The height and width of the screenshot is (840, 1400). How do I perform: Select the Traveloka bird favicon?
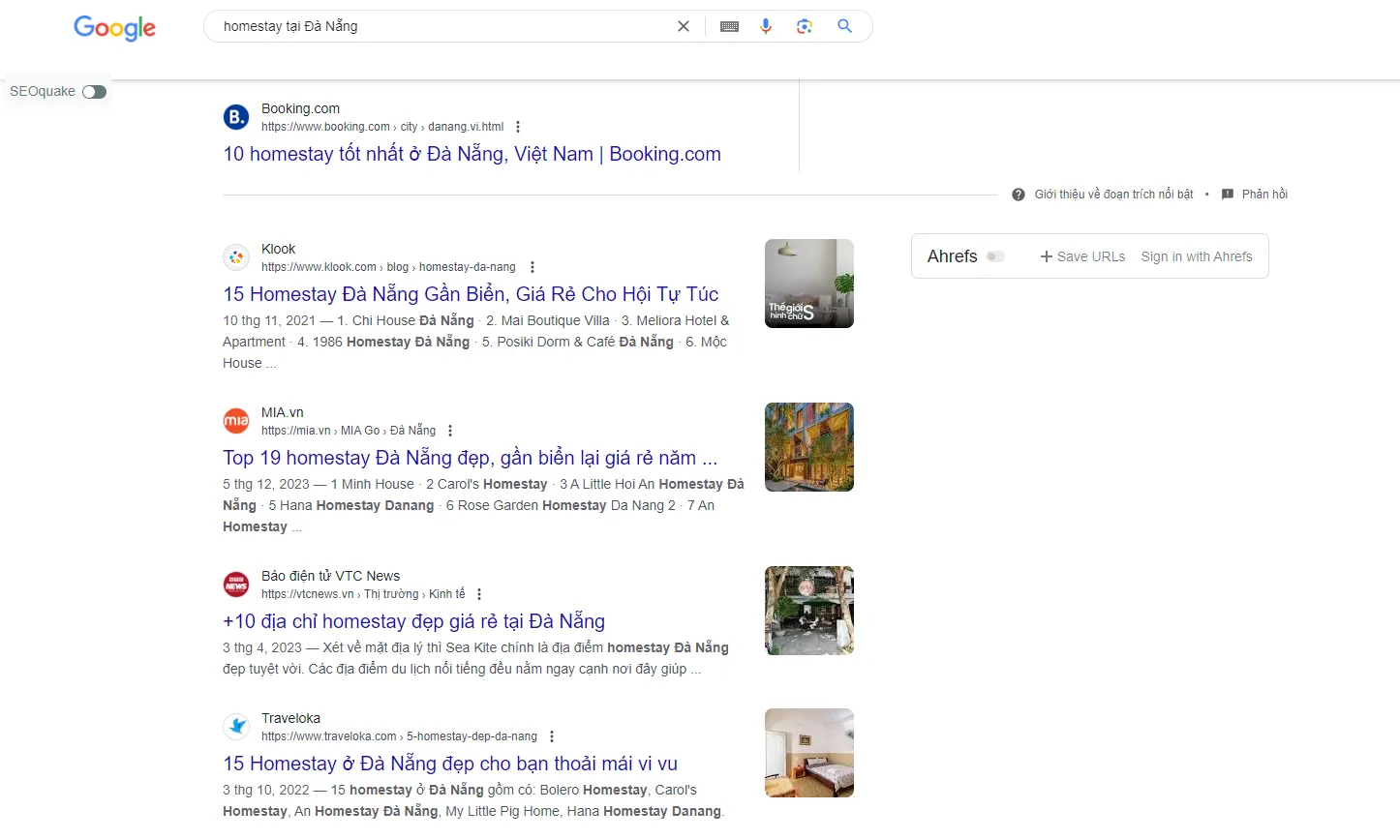pos(236,726)
